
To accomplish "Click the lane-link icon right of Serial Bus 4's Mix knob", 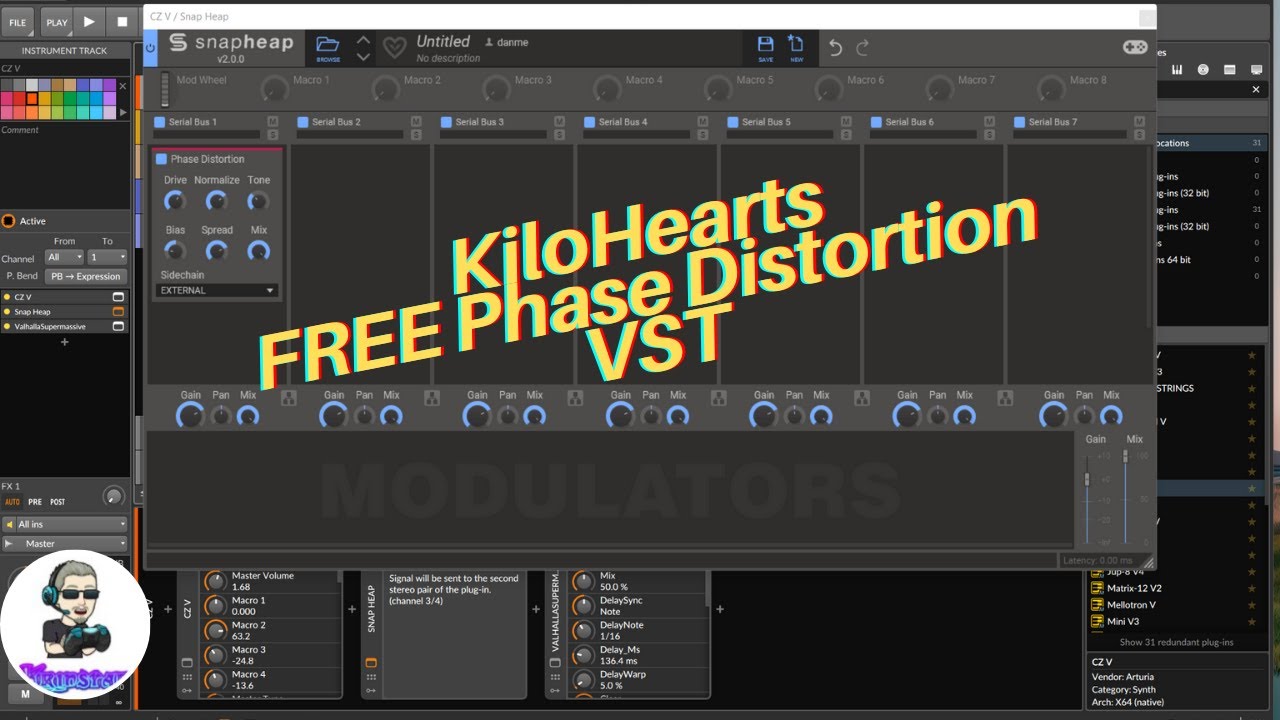I will click(718, 398).
